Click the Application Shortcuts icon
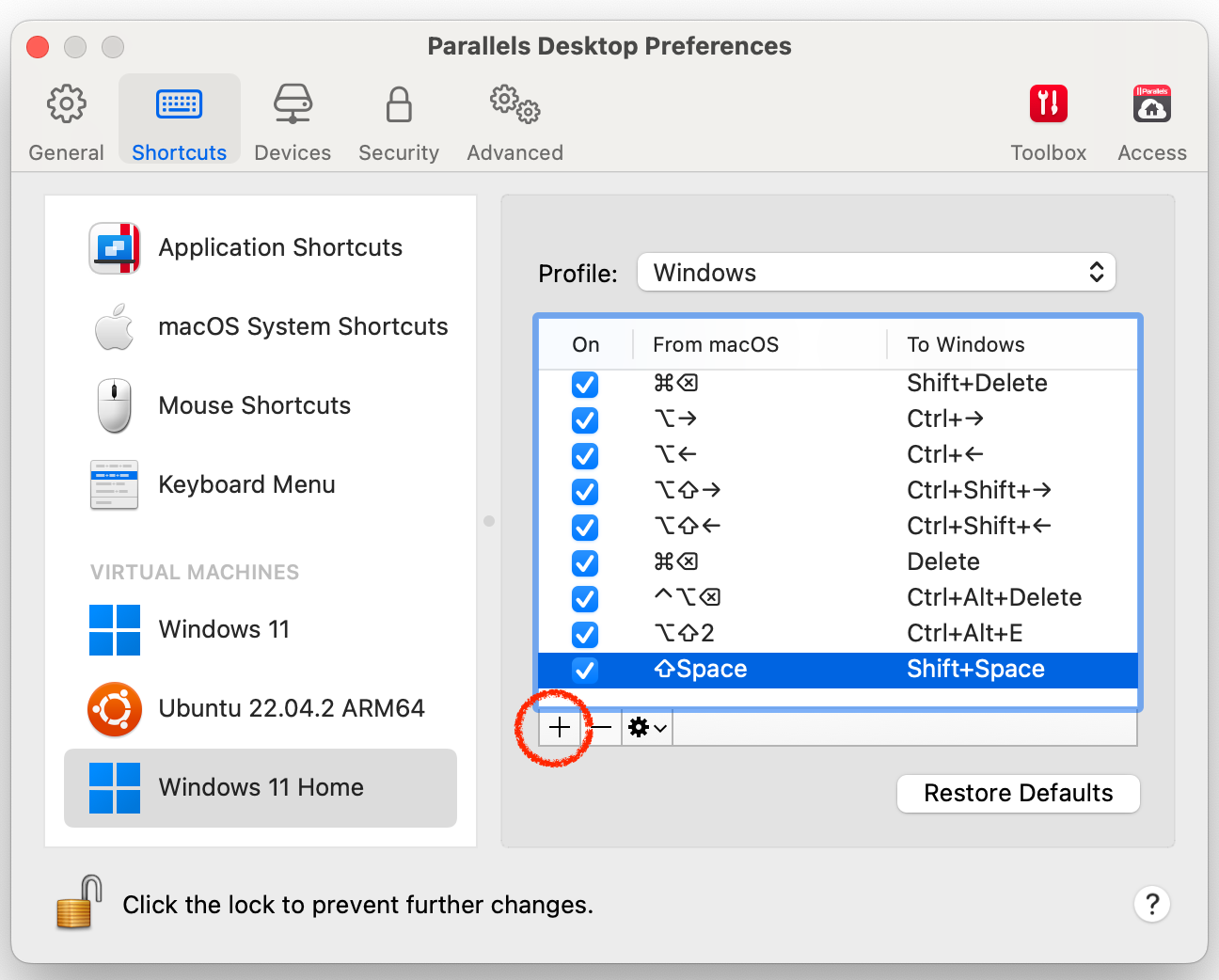The height and width of the screenshot is (980, 1219). 115,248
